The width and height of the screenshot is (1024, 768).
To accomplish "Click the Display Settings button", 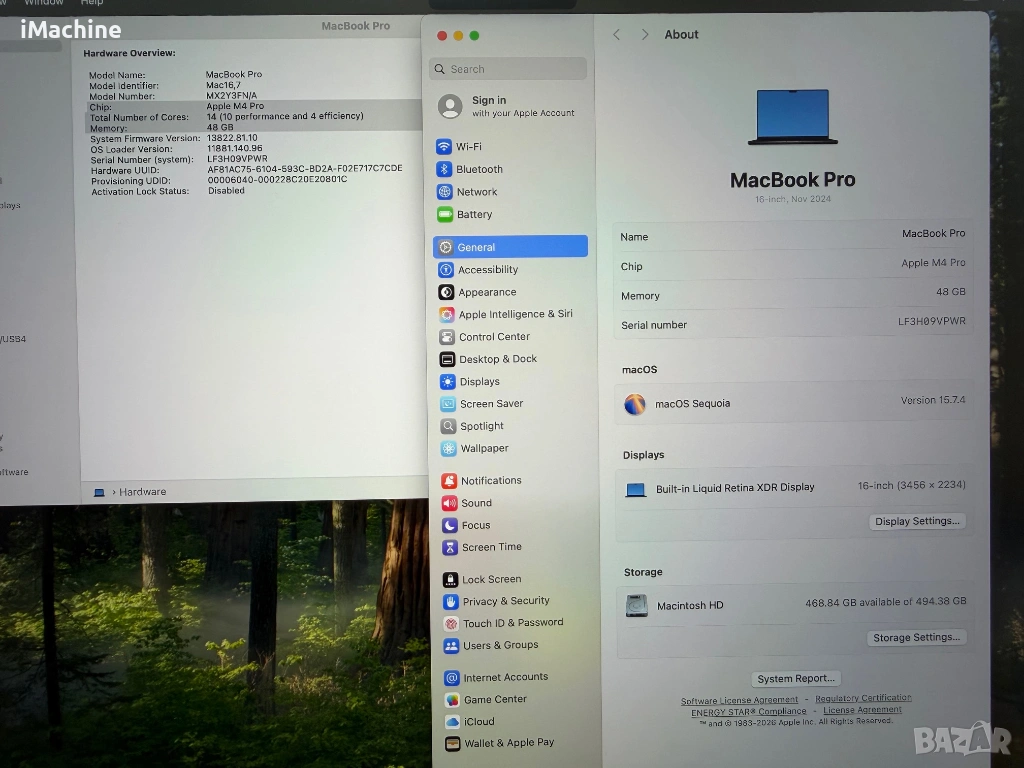I will point(917,521).
